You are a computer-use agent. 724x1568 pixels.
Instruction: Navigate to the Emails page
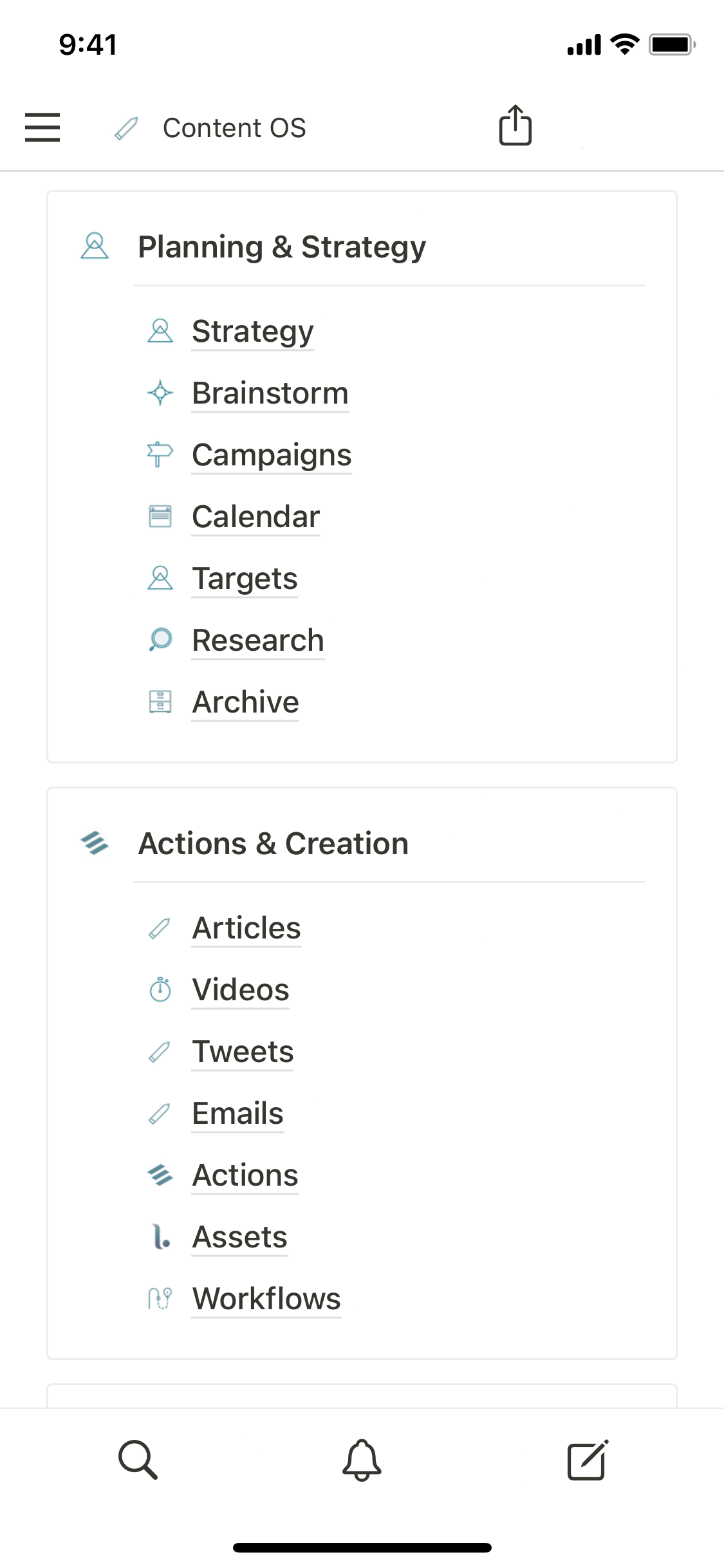click(237, 1114)
